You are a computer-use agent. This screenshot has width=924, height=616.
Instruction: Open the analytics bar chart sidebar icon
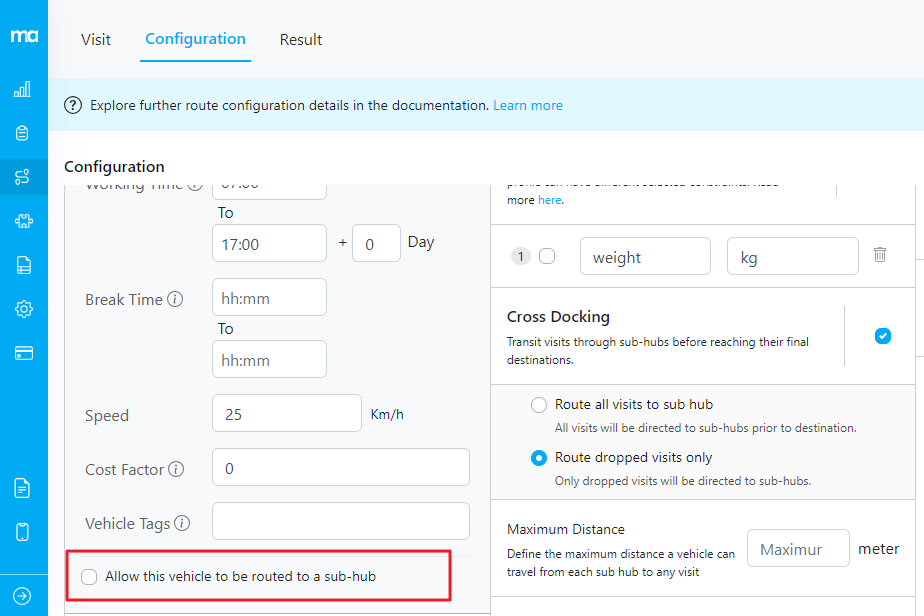[22, 90]
